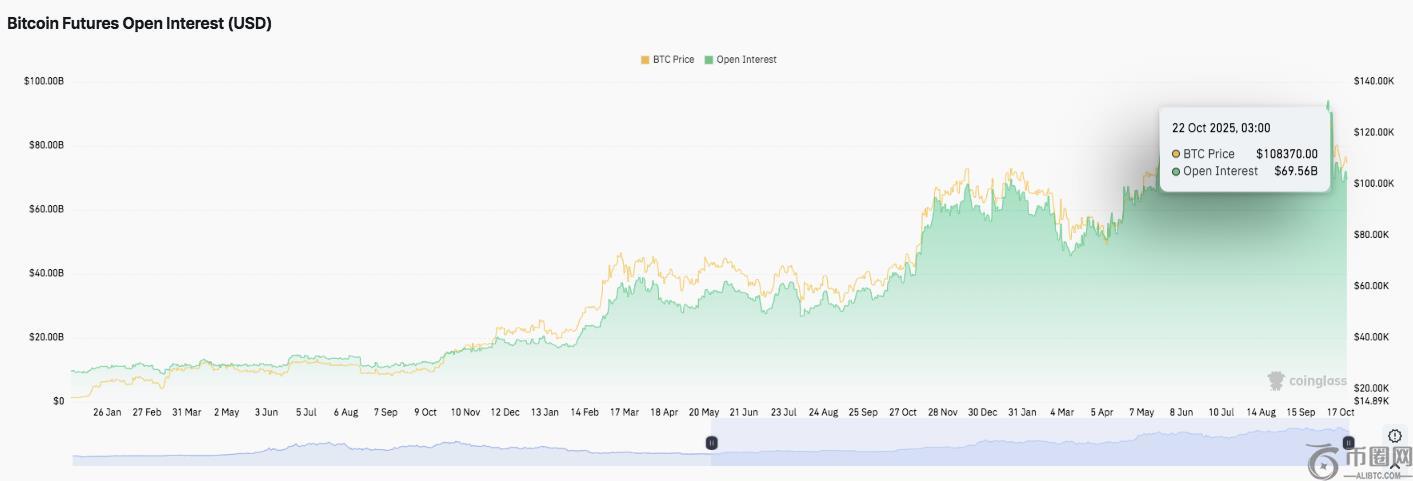The image size is (1413, 481).
Task: Click the orange BTC Price dot in tooltip
Action: pos(1176,154)
